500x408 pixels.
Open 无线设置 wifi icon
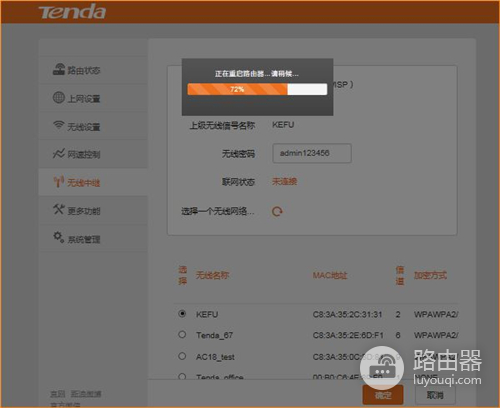tap(59, 125)
